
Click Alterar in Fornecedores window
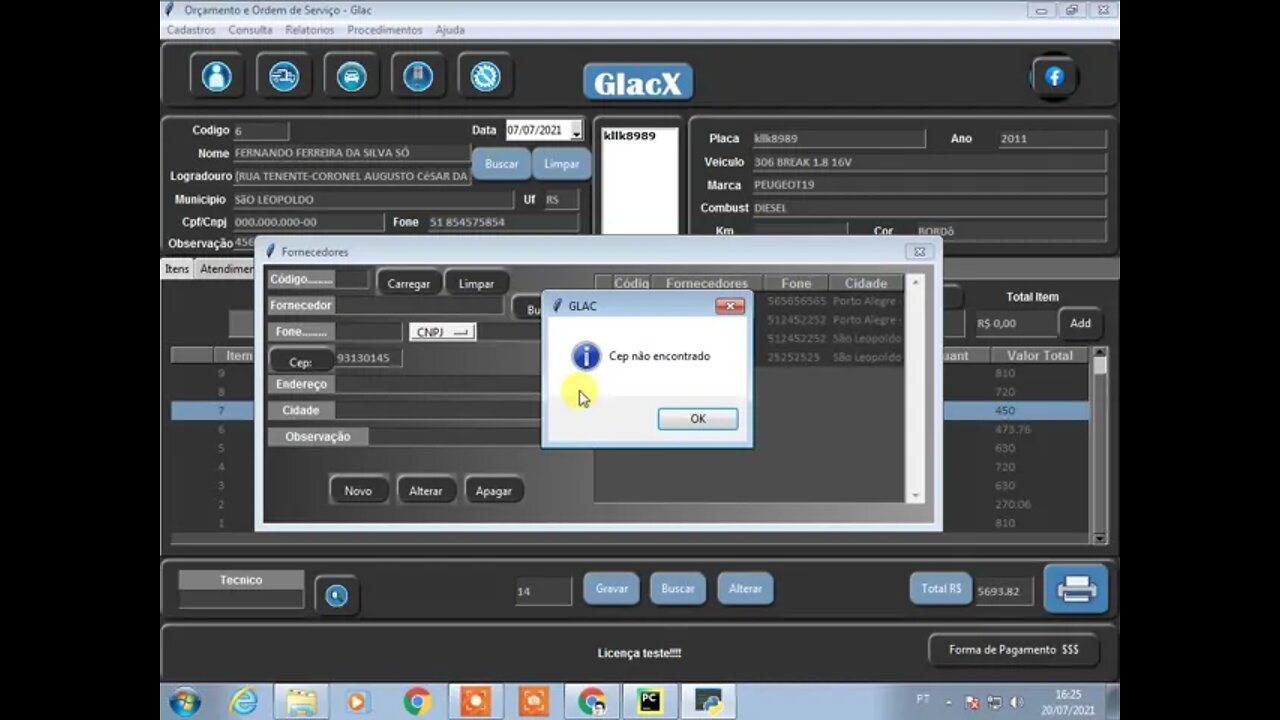point(426,491)
